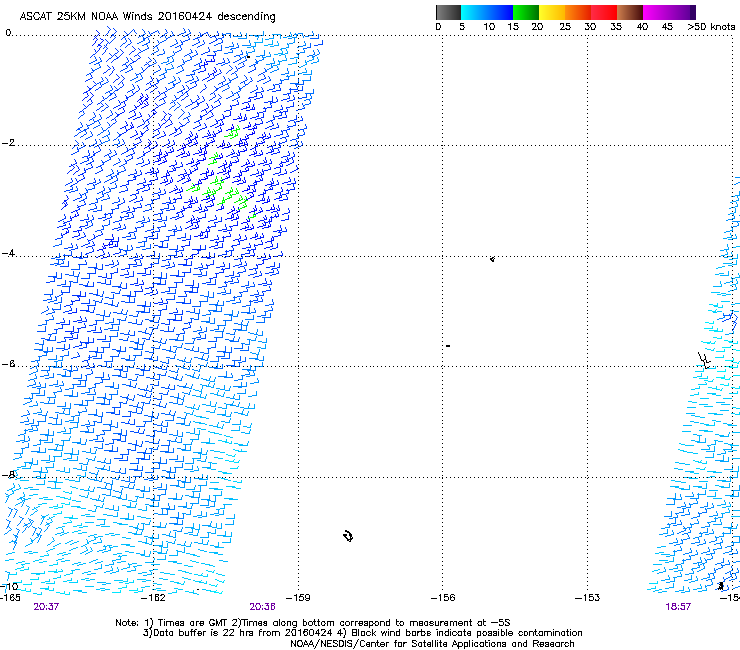Click the latitude label '-2'
The image size is (740, 650).
[8, 143]
